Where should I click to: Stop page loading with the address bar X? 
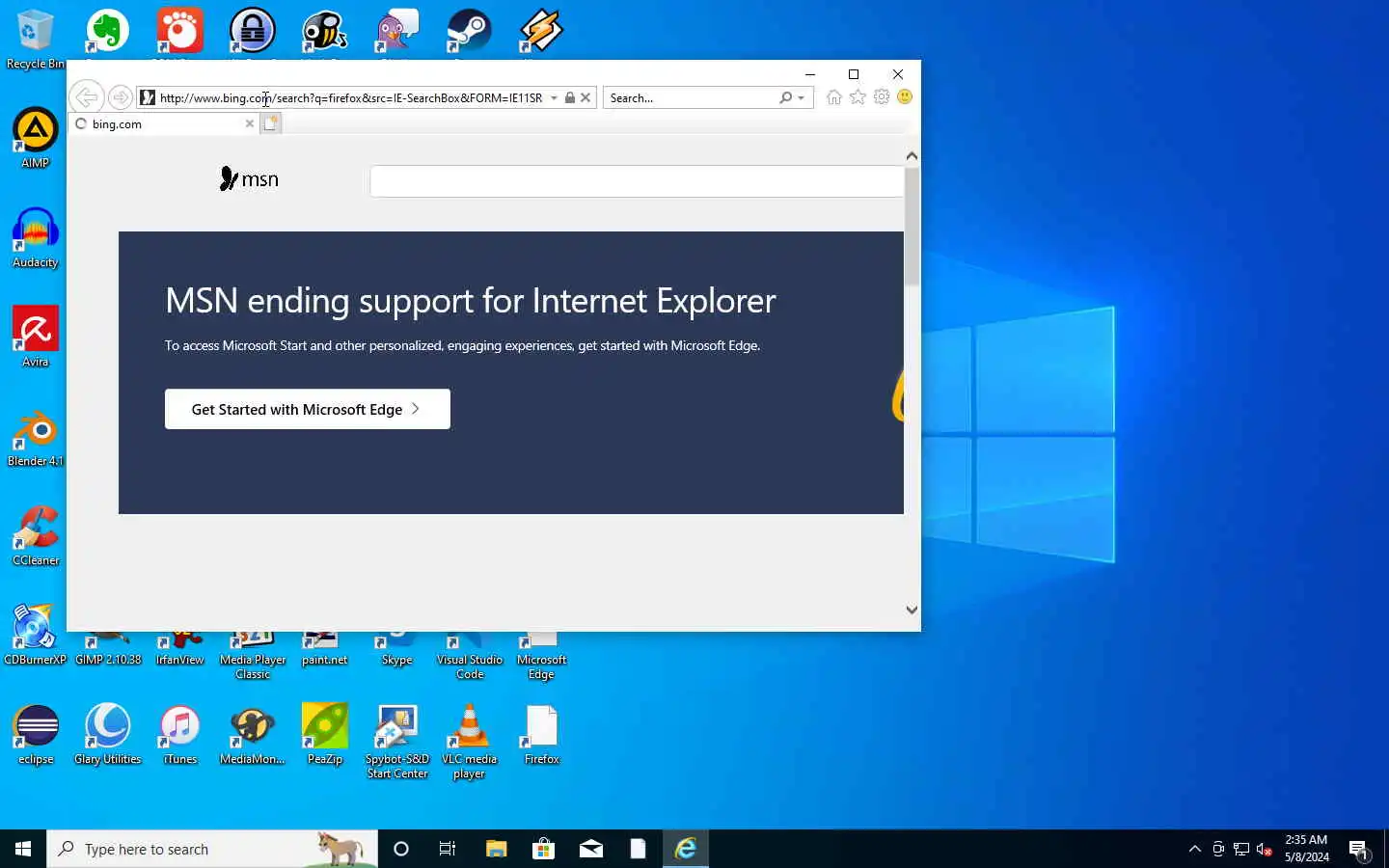pos(586,97)
